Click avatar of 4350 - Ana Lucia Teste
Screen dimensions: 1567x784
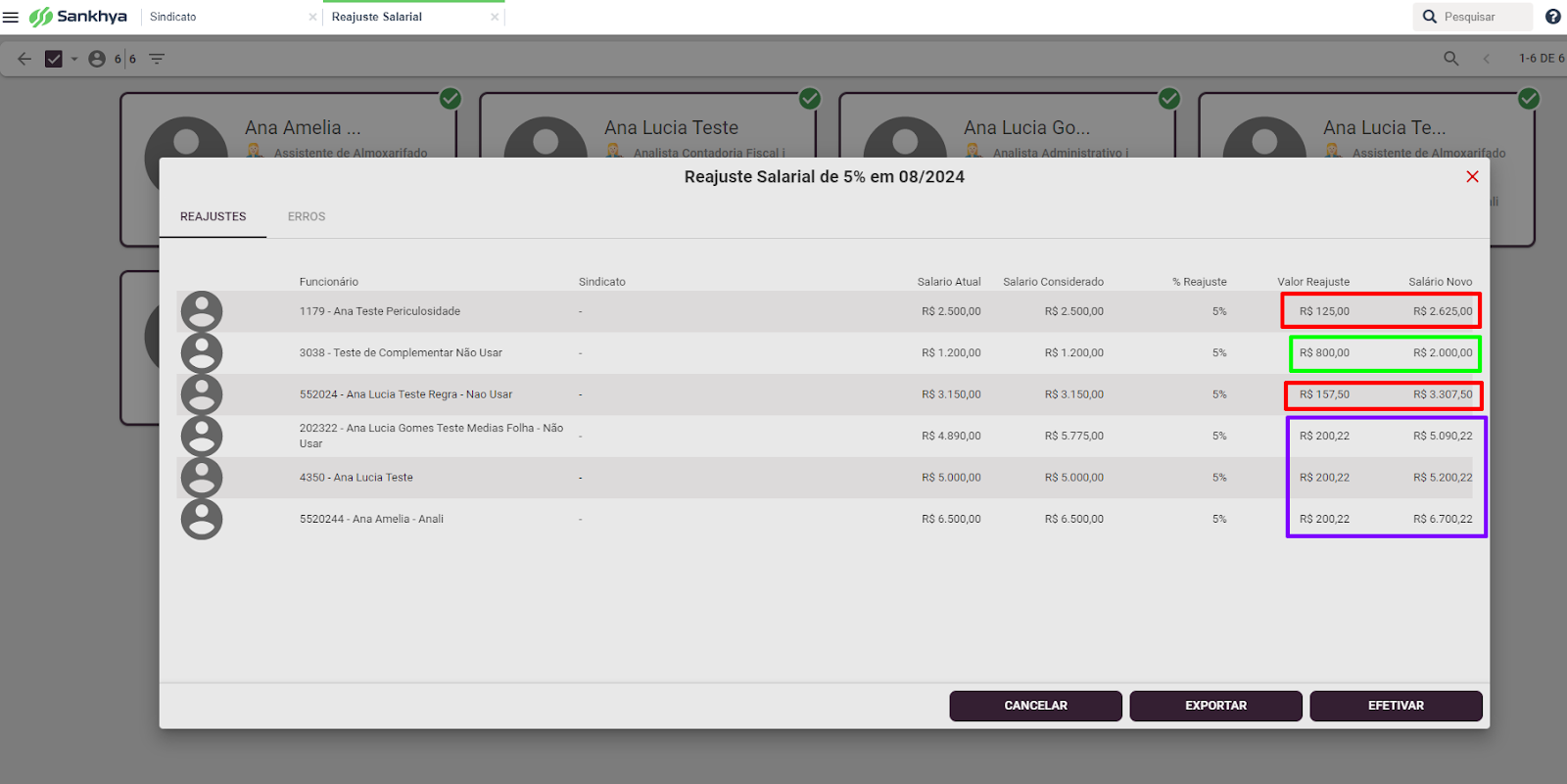point(202,478)
